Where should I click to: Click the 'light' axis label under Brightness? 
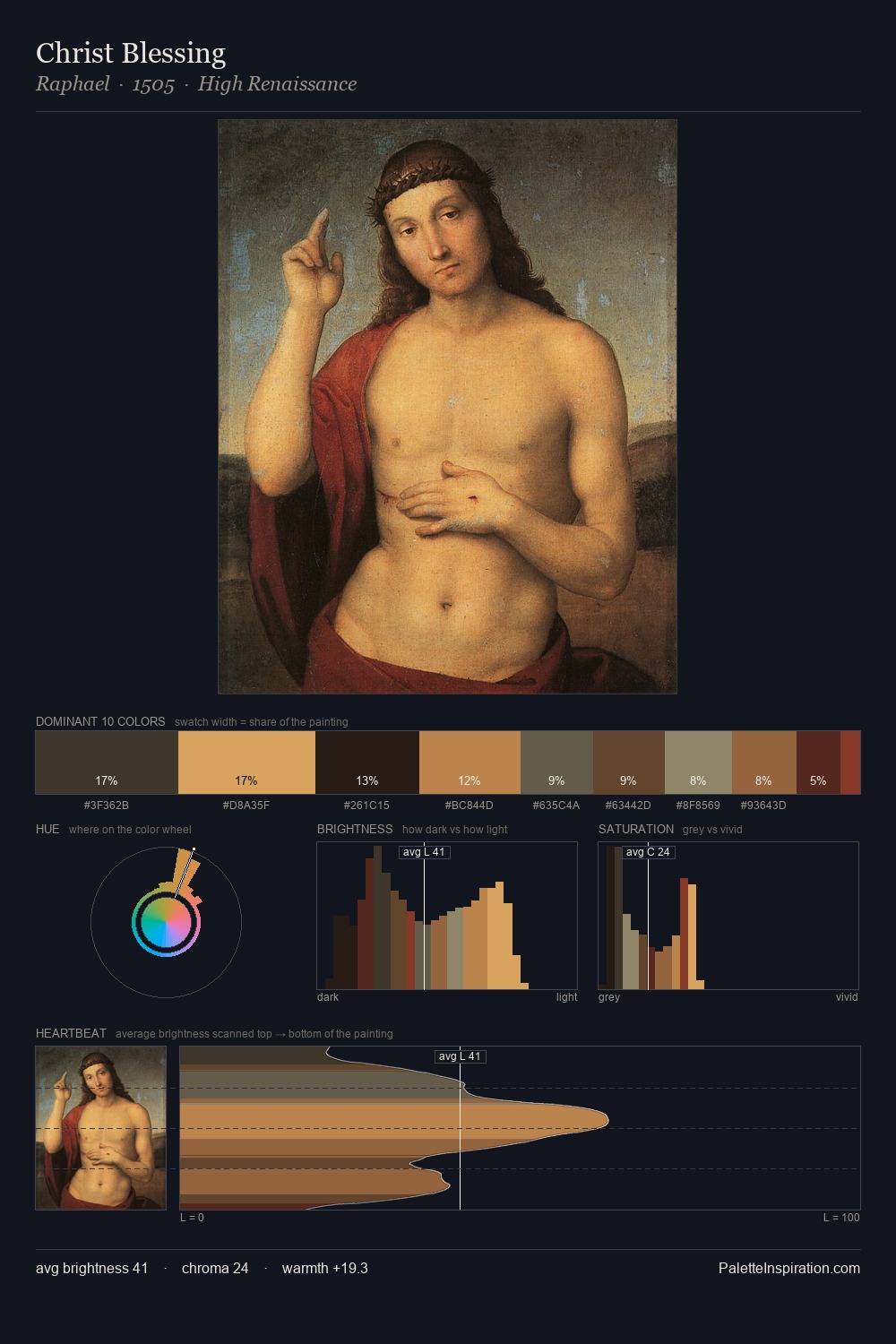[x=566, y=997]
